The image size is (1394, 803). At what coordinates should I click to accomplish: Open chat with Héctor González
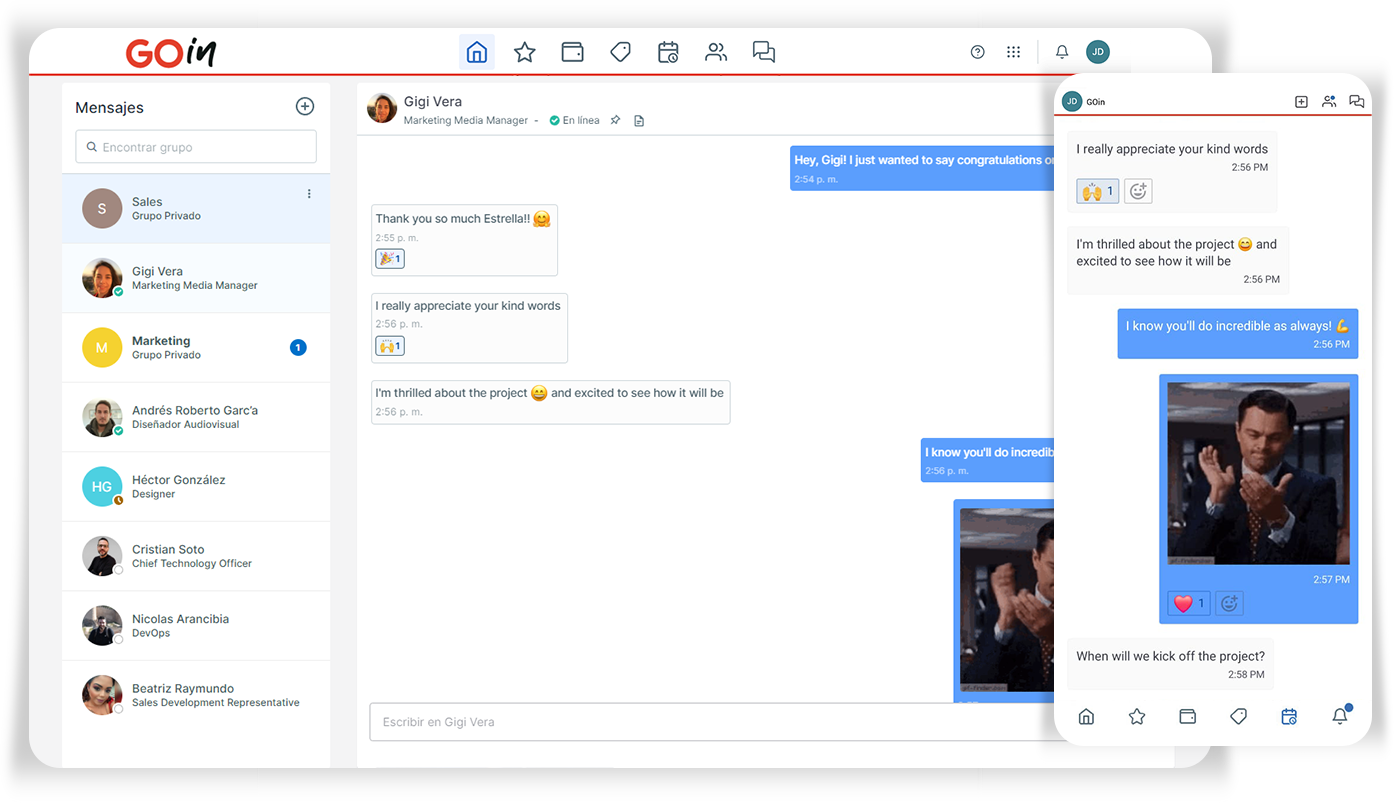(x=196, y=486)
